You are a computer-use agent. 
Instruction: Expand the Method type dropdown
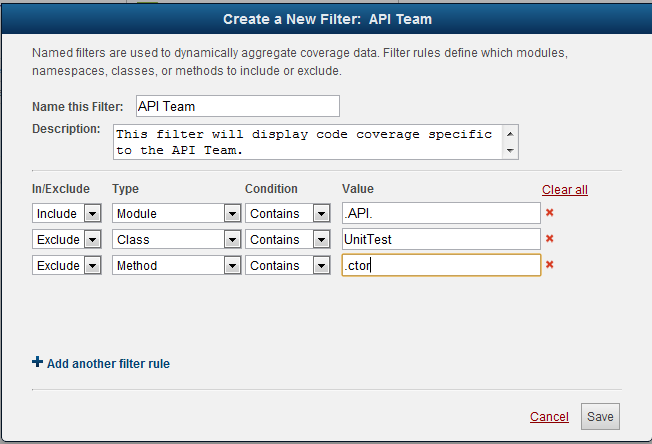click(x=176, y=265)
